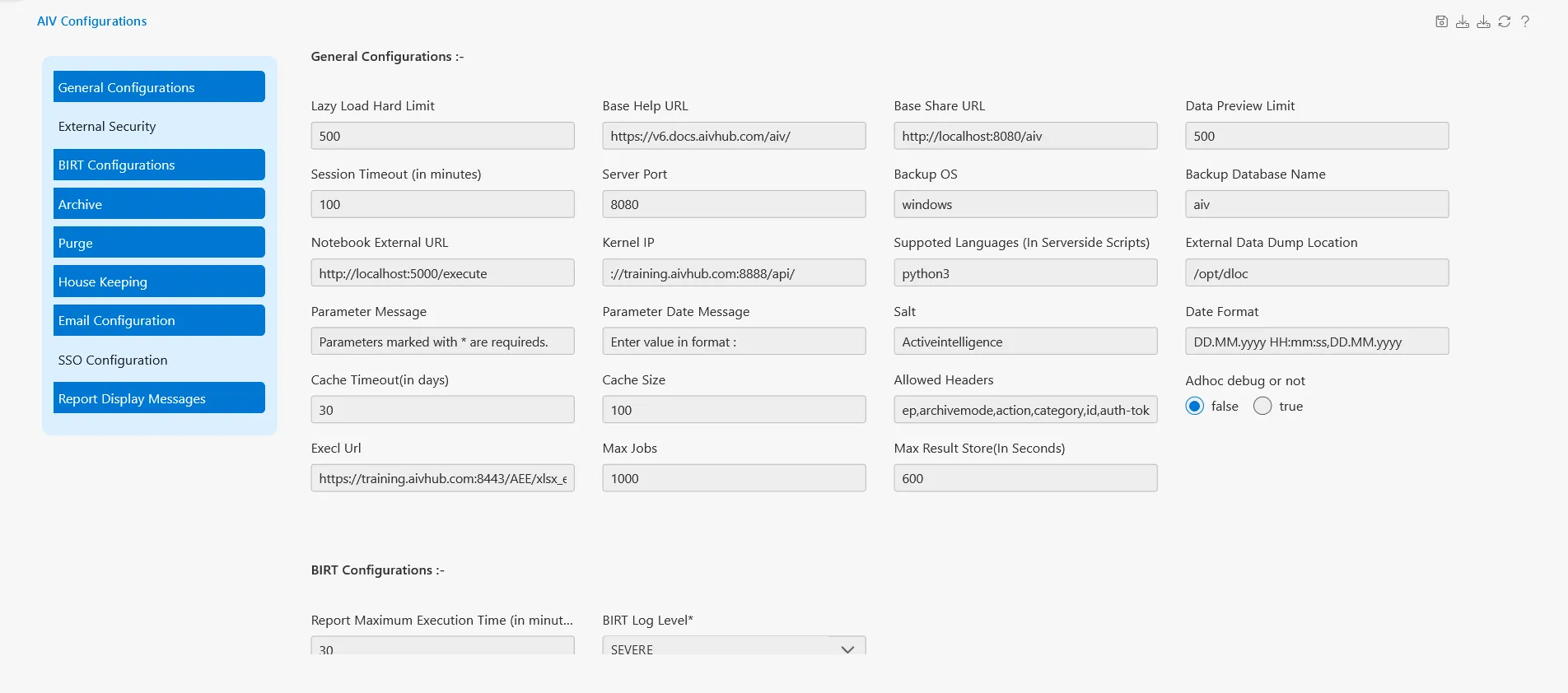The width and height of the screenshot is (1568, 693).
Task: Click the Lazy Load Hard Limit field
Action: [442, 136]
